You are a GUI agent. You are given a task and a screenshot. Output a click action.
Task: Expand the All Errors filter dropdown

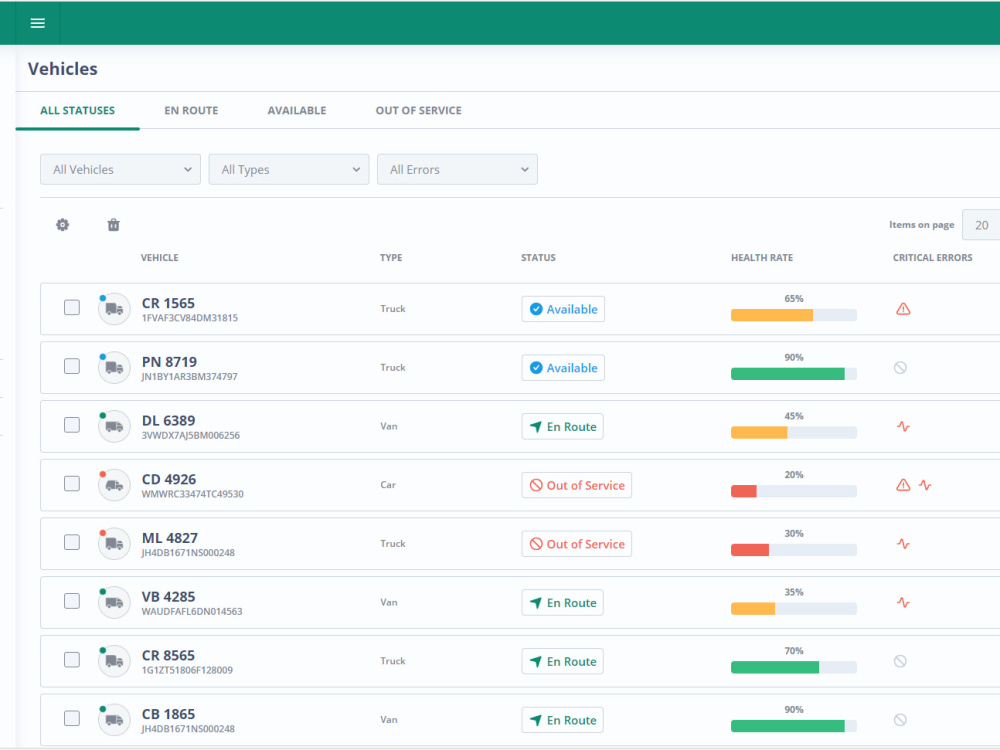tap(457, 170)
